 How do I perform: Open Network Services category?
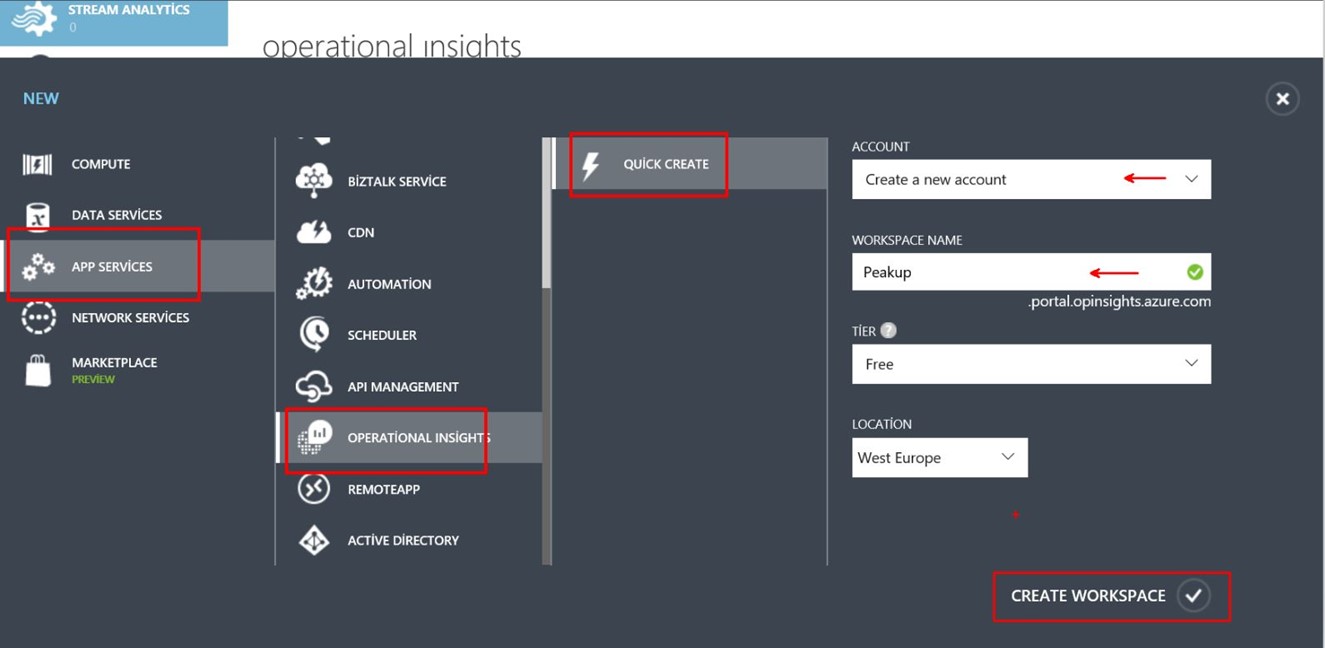[x=137, y=318]
